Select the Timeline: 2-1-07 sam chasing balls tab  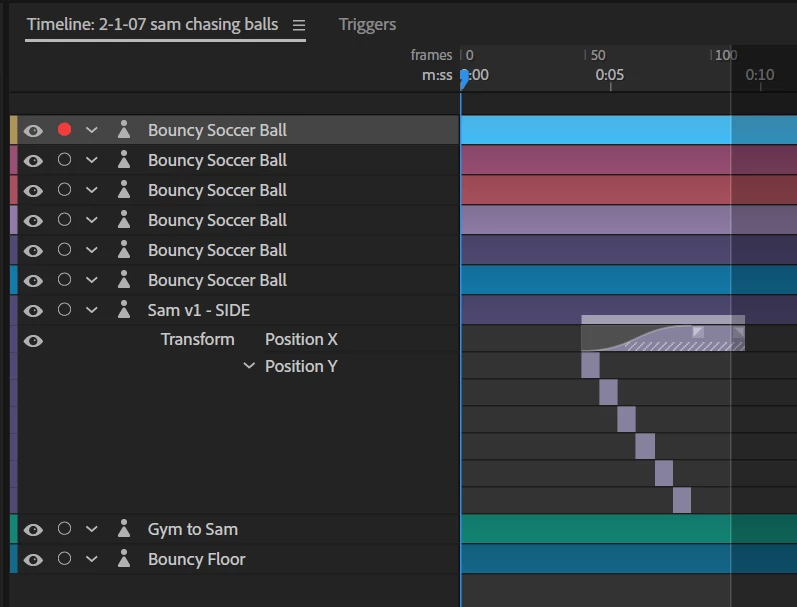click(x=152, y=24)
